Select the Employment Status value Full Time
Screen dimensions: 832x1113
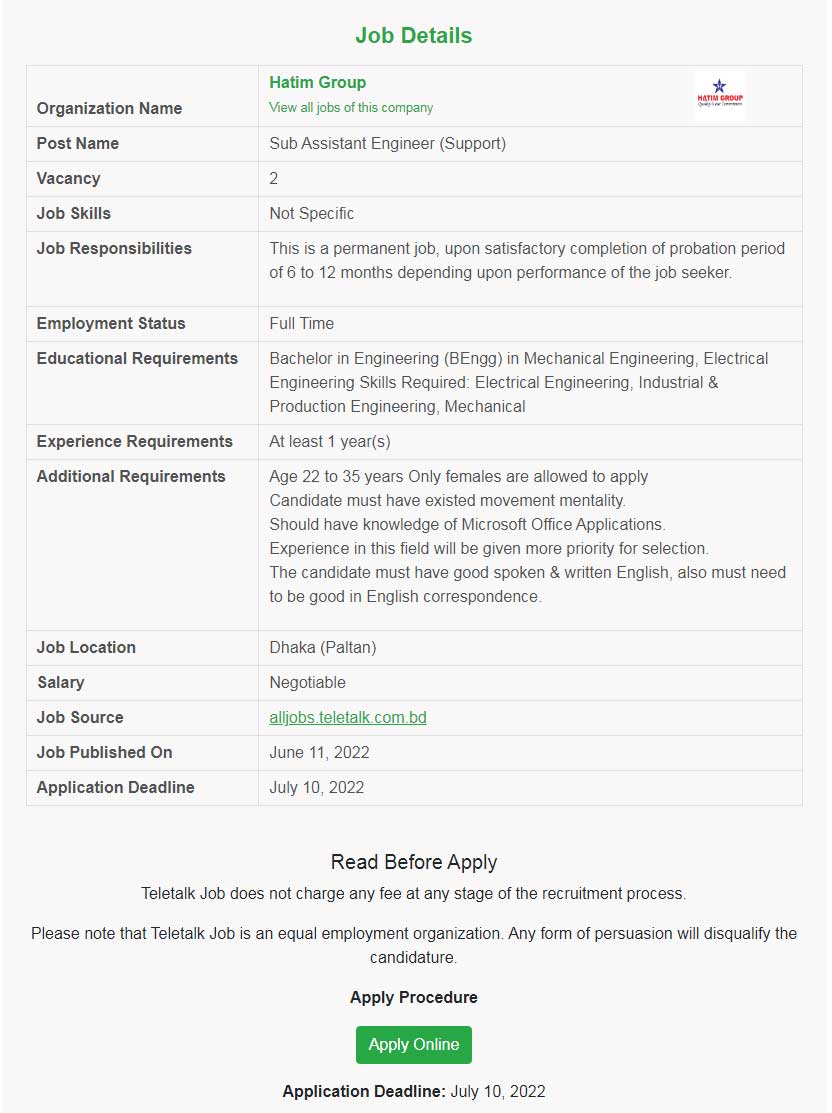pyautogui.click(x=301, y=323)
